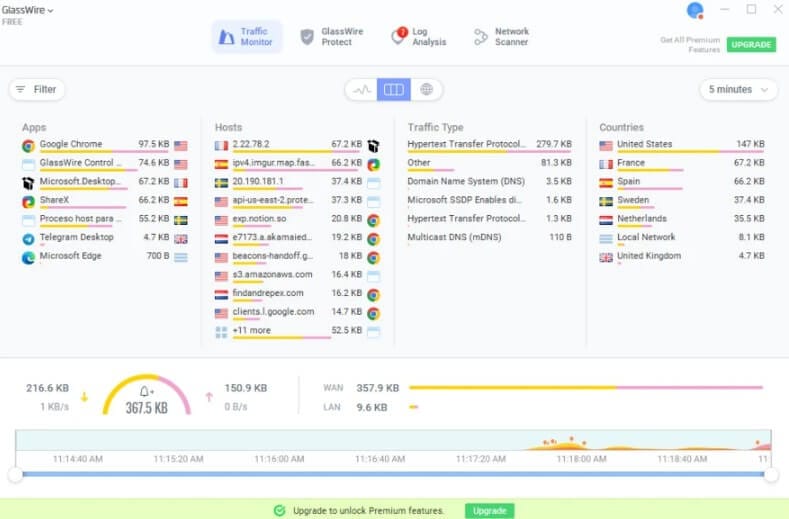This screenshot has height=519, width=789.
Task: Click the bell alert icon in gauge
Action: pyautogui.click(x=145, y=391)
